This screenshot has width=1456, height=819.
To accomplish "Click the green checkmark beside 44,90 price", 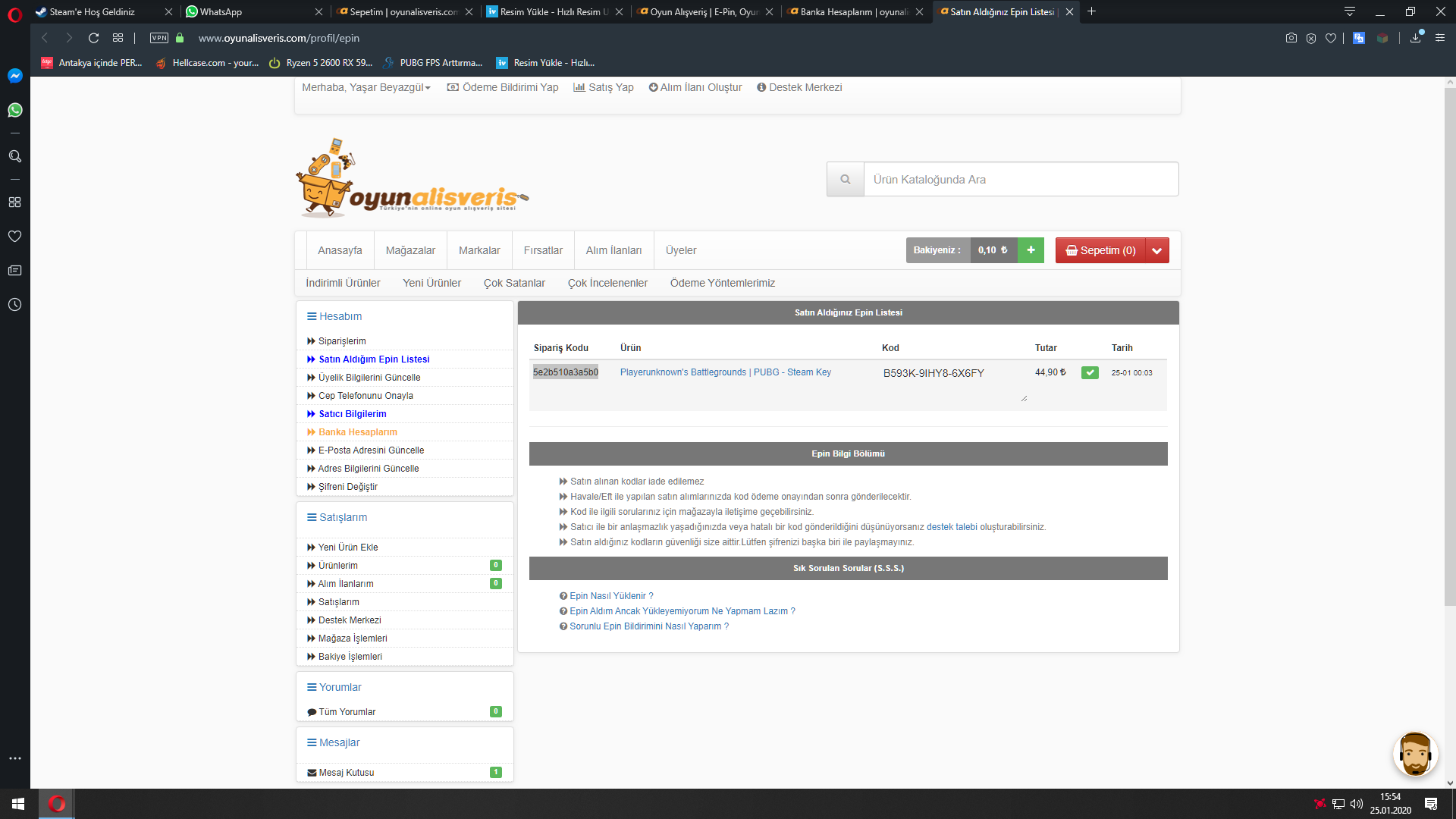I will coord(1090,372).
